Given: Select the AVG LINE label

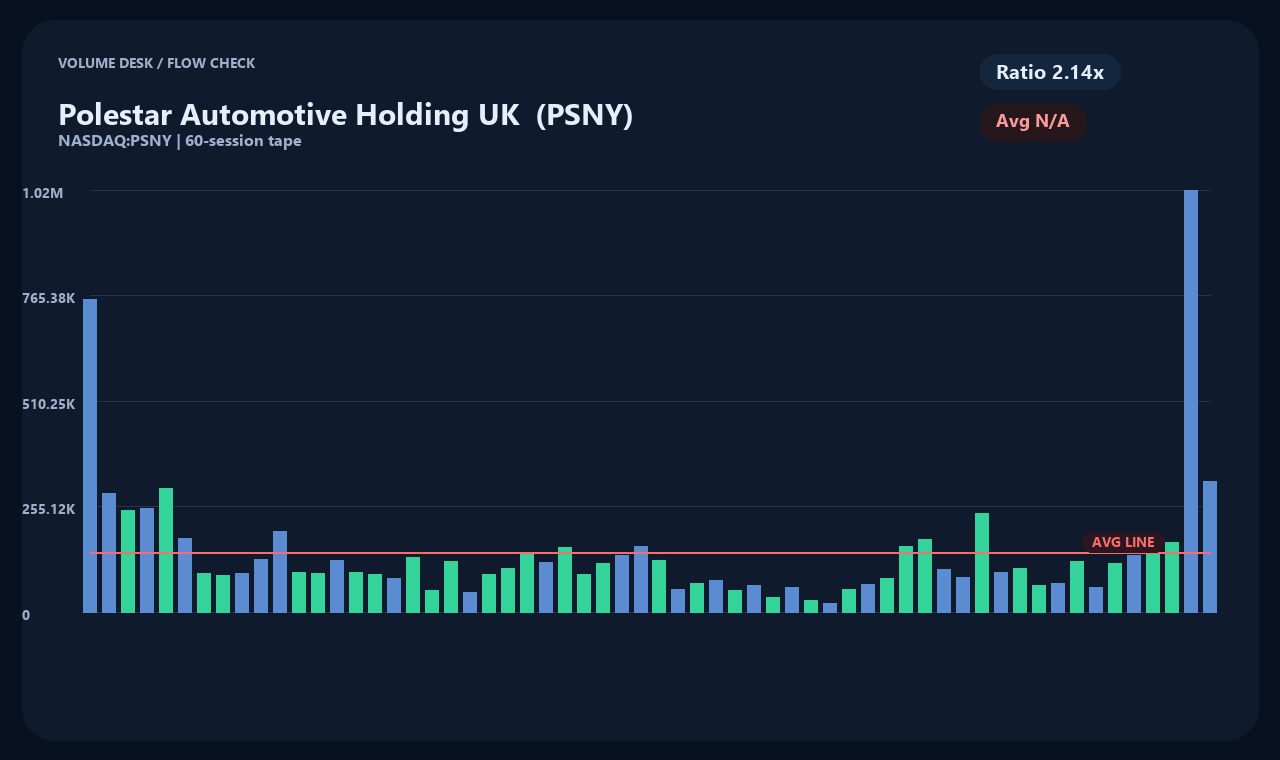Looking at the screenshot, I should tap(1123, 542).
